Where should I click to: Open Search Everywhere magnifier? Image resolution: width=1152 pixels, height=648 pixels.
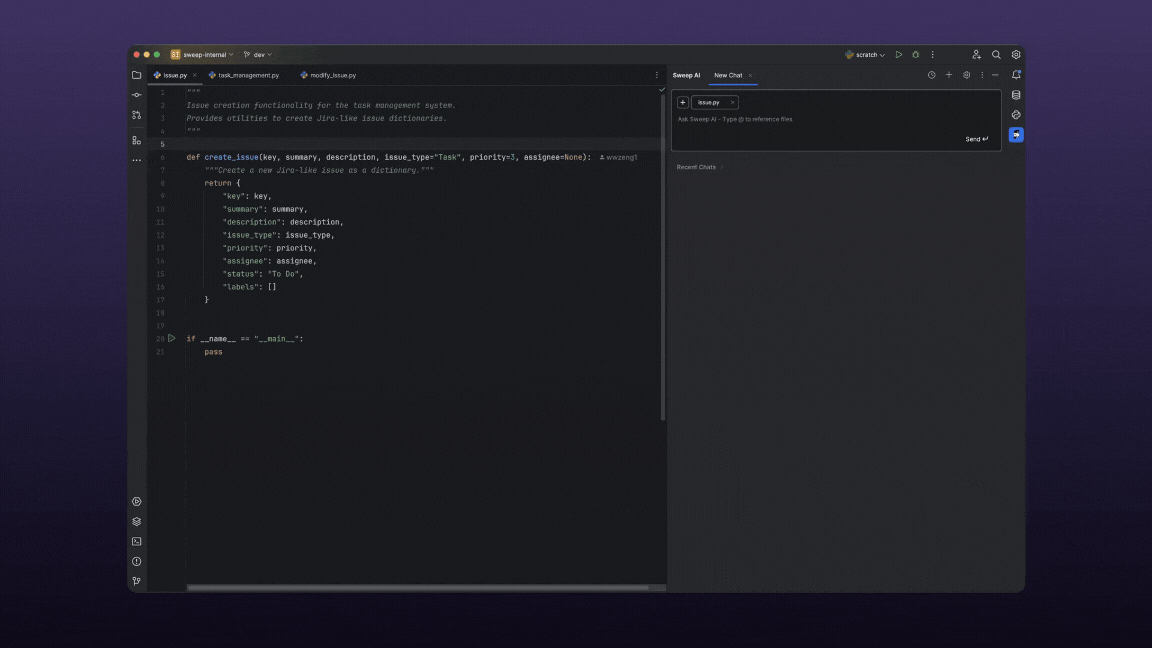[x=996, y=54]
